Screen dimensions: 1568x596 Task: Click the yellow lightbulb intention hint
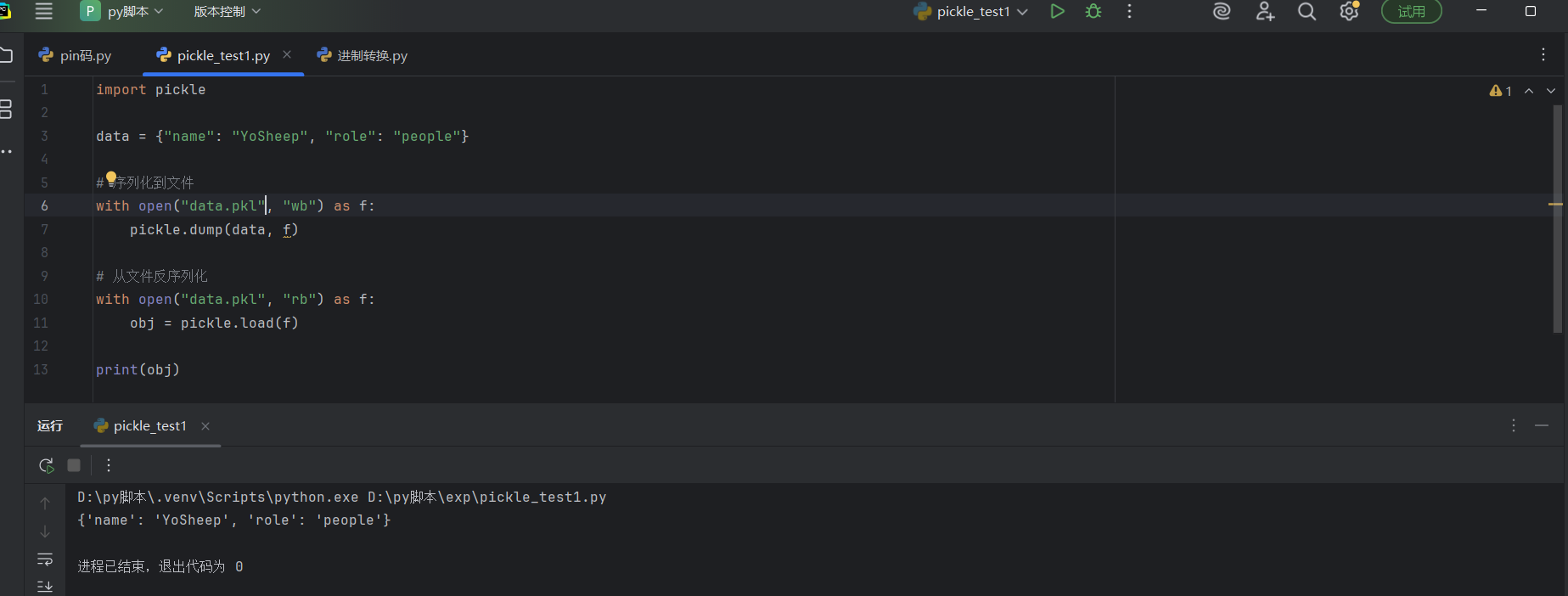point(110,178)
